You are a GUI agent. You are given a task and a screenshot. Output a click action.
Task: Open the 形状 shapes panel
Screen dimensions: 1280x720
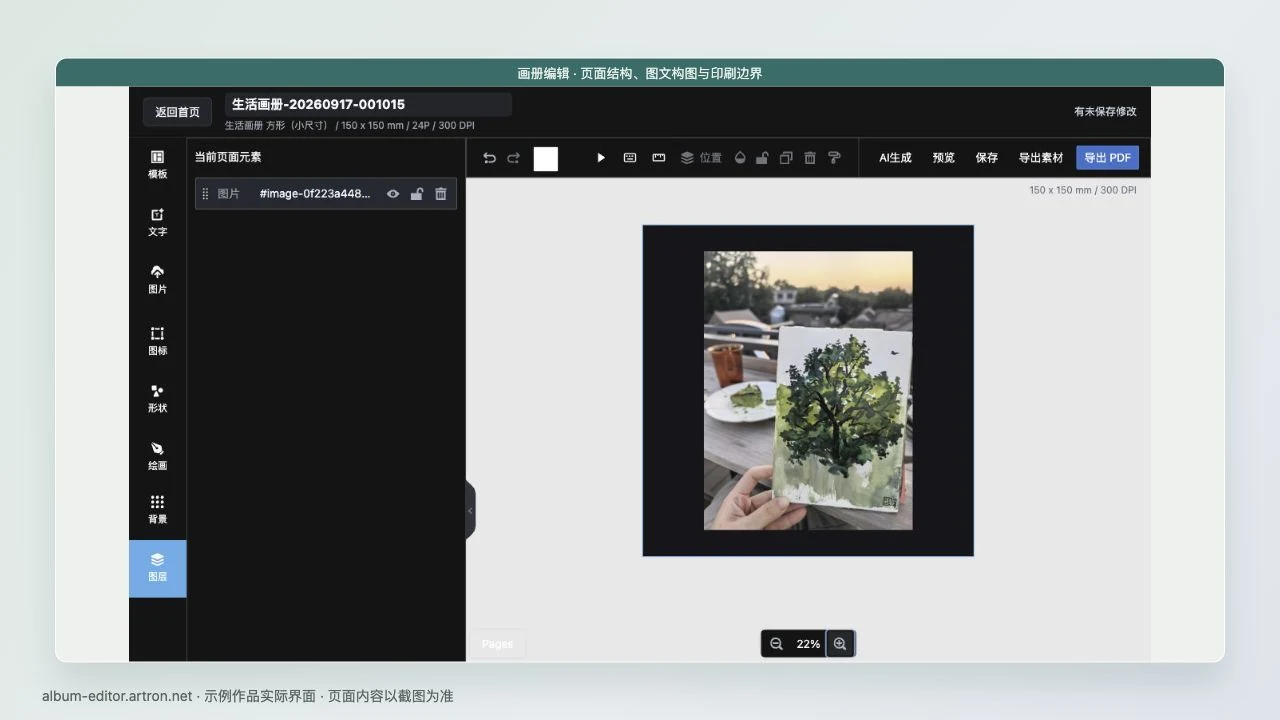(x=157, y=399)
